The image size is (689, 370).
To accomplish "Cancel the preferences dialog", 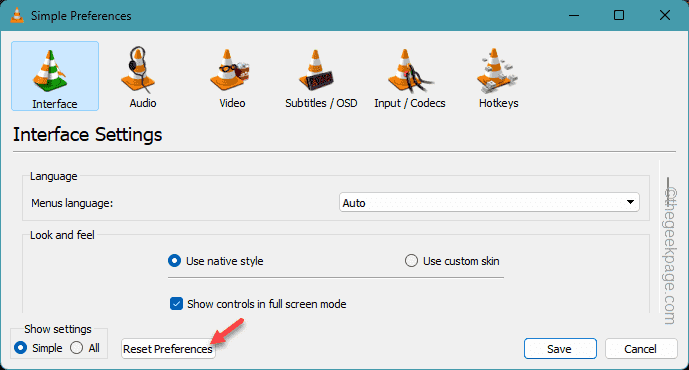I will 641,349.
